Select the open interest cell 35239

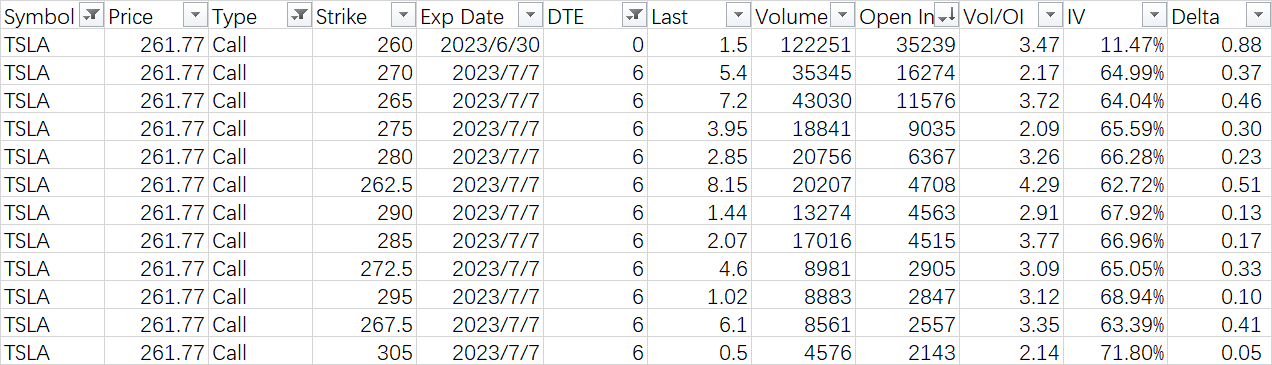click(908, 45)
